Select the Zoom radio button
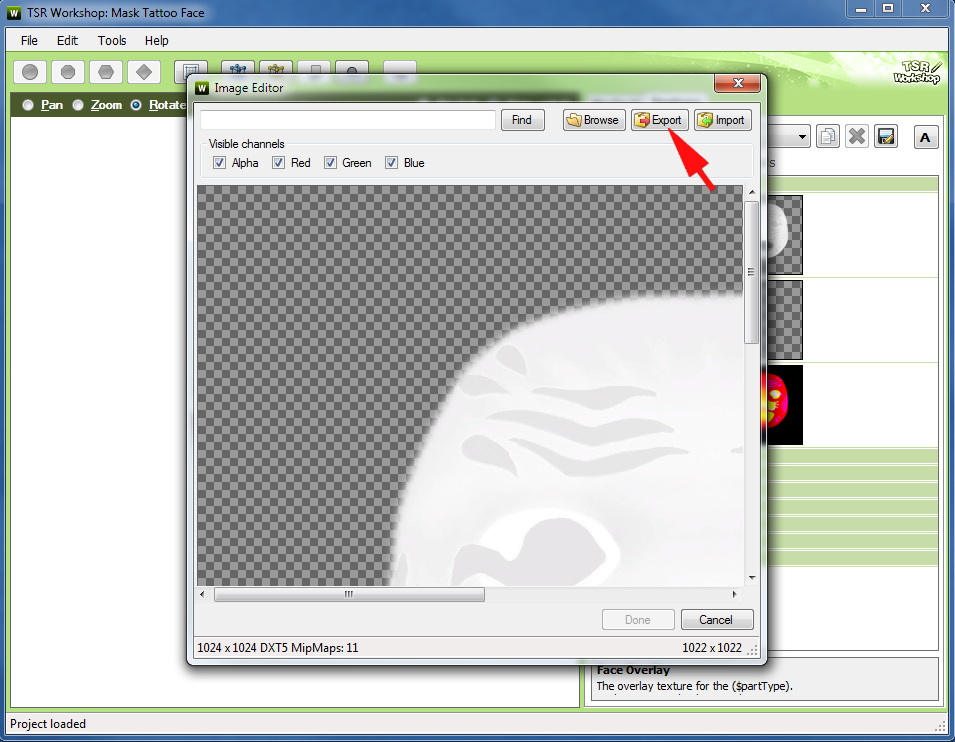The width and height of the screenshot is (955, 742). tap(78, 105)
